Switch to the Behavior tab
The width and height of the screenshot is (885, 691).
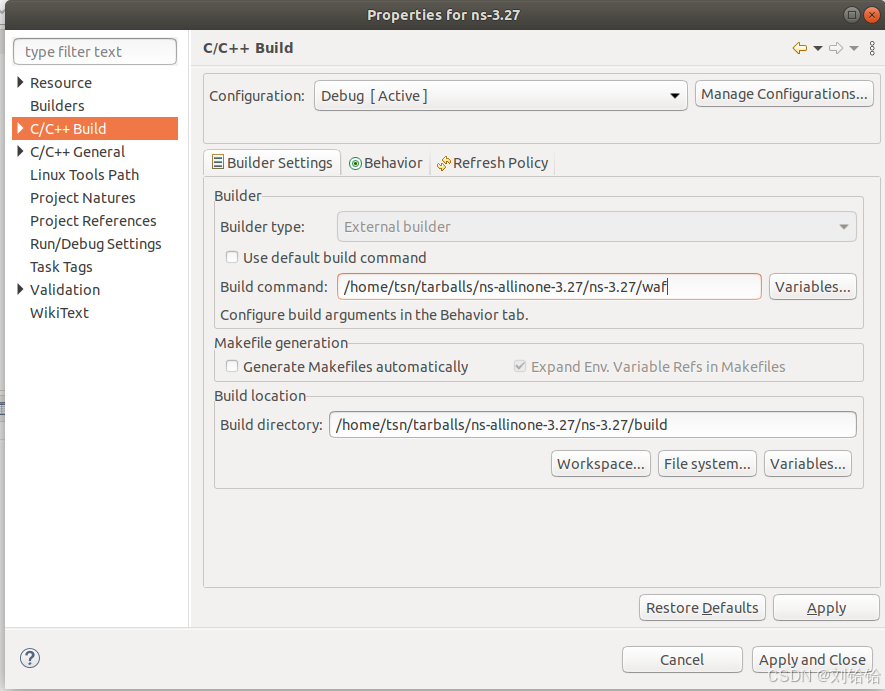(385, 162)
